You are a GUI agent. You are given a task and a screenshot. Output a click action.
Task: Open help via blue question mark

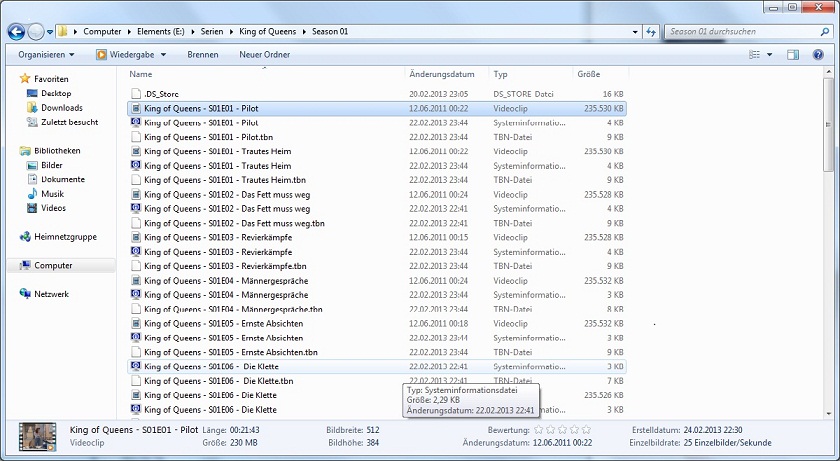818,55
